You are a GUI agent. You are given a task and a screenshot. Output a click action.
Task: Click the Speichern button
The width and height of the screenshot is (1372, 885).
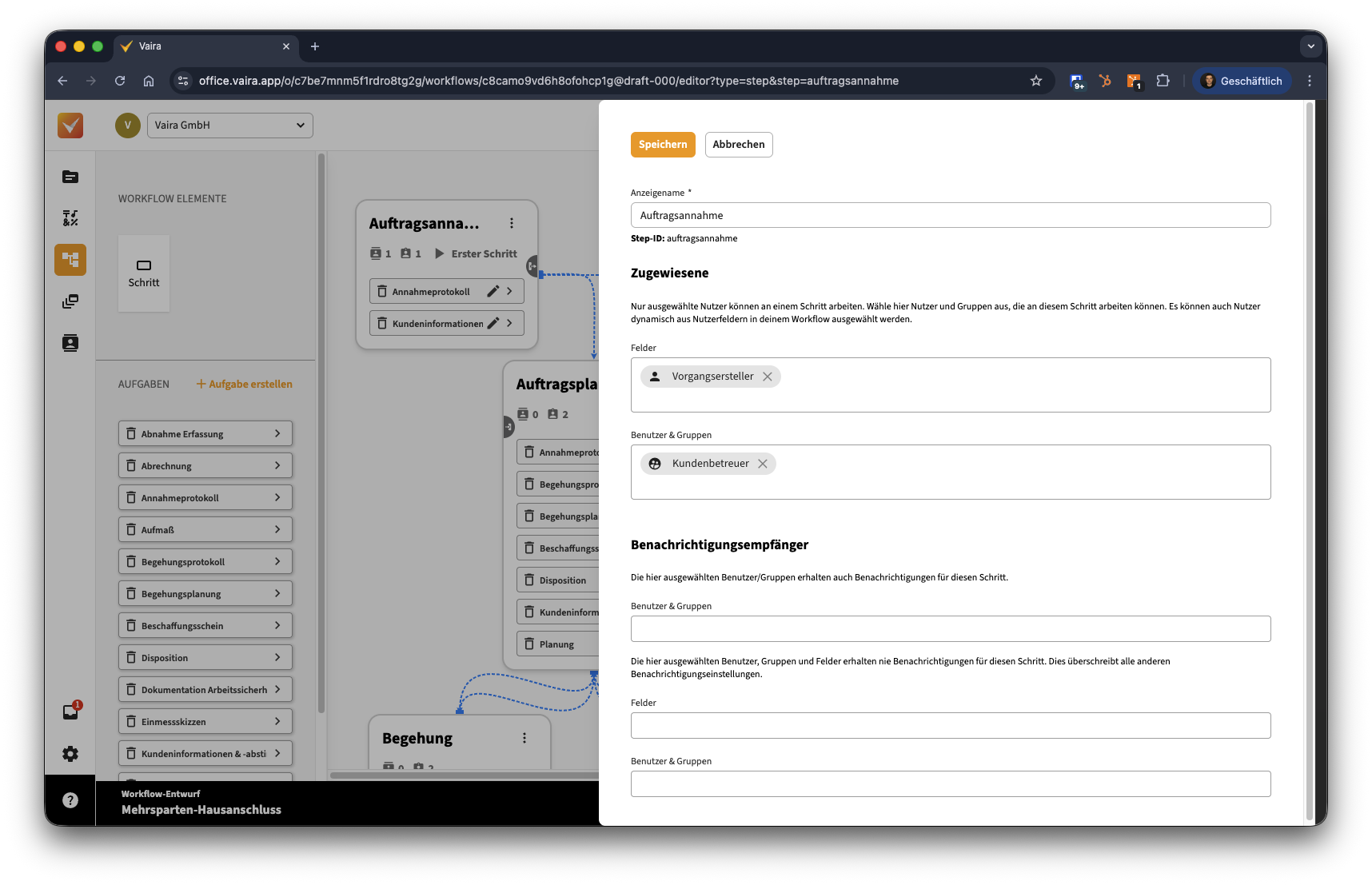(662, 145)
